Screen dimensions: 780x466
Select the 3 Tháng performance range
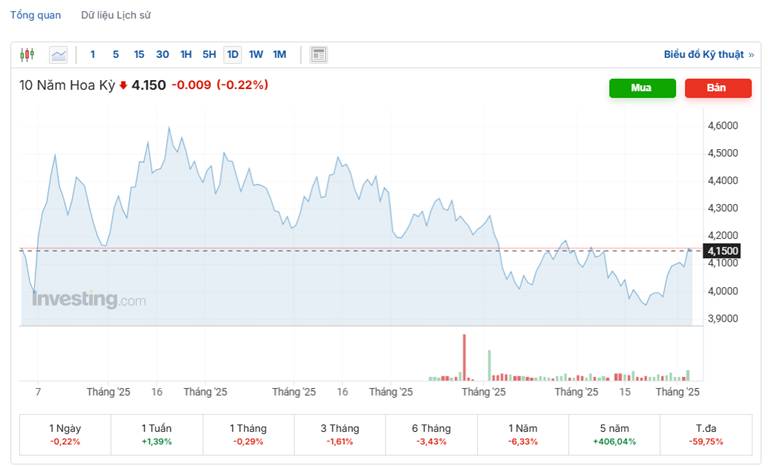pyautogui.click(x=340, y=435)
